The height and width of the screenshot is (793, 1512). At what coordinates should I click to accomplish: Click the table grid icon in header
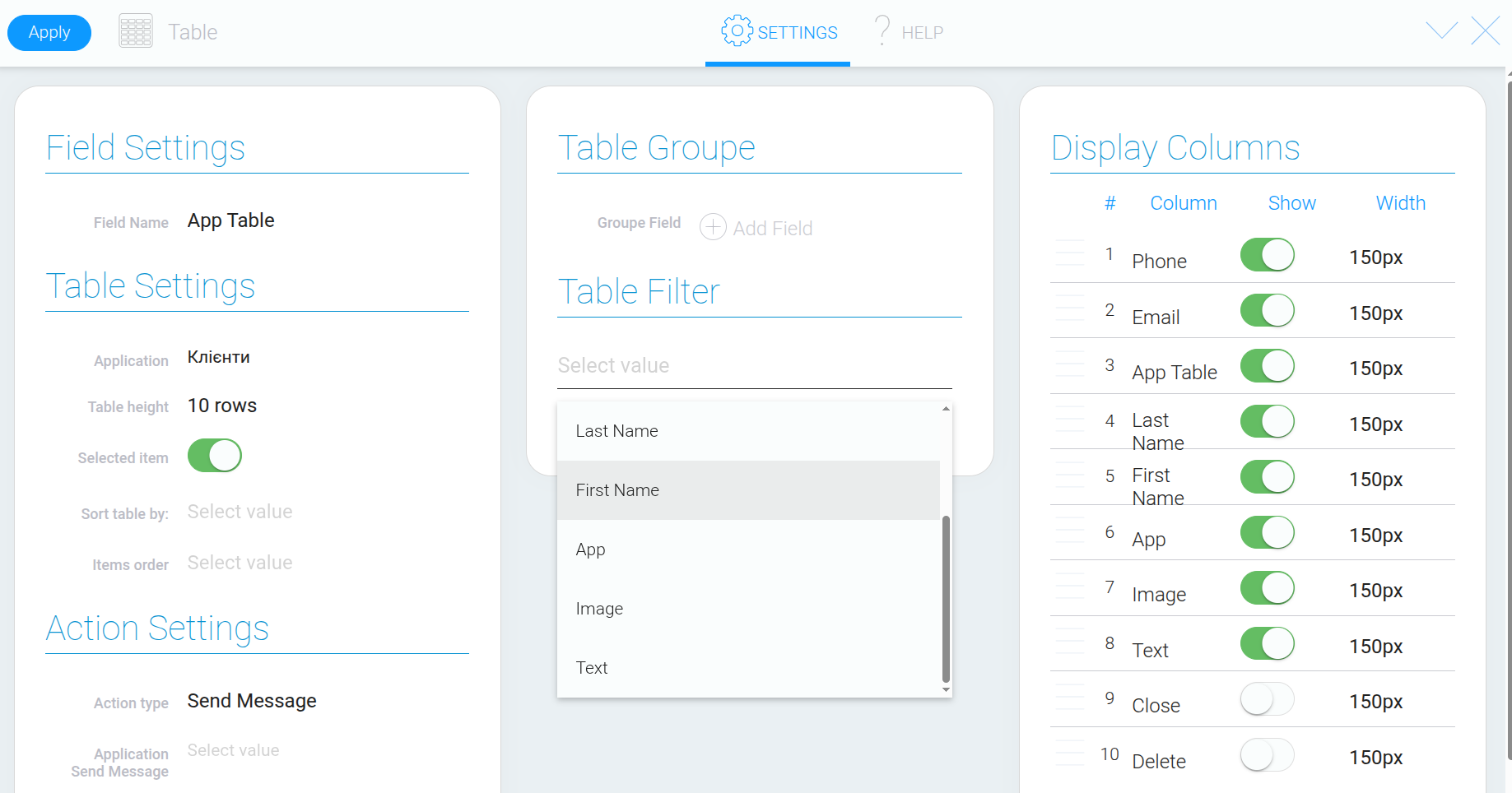pyautogui.click(x=136, y=31)
